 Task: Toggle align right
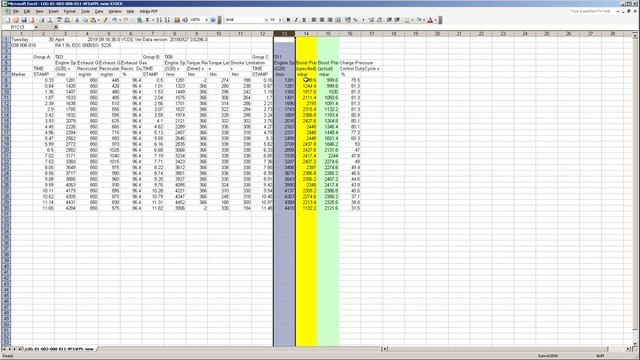click(330, 20)
